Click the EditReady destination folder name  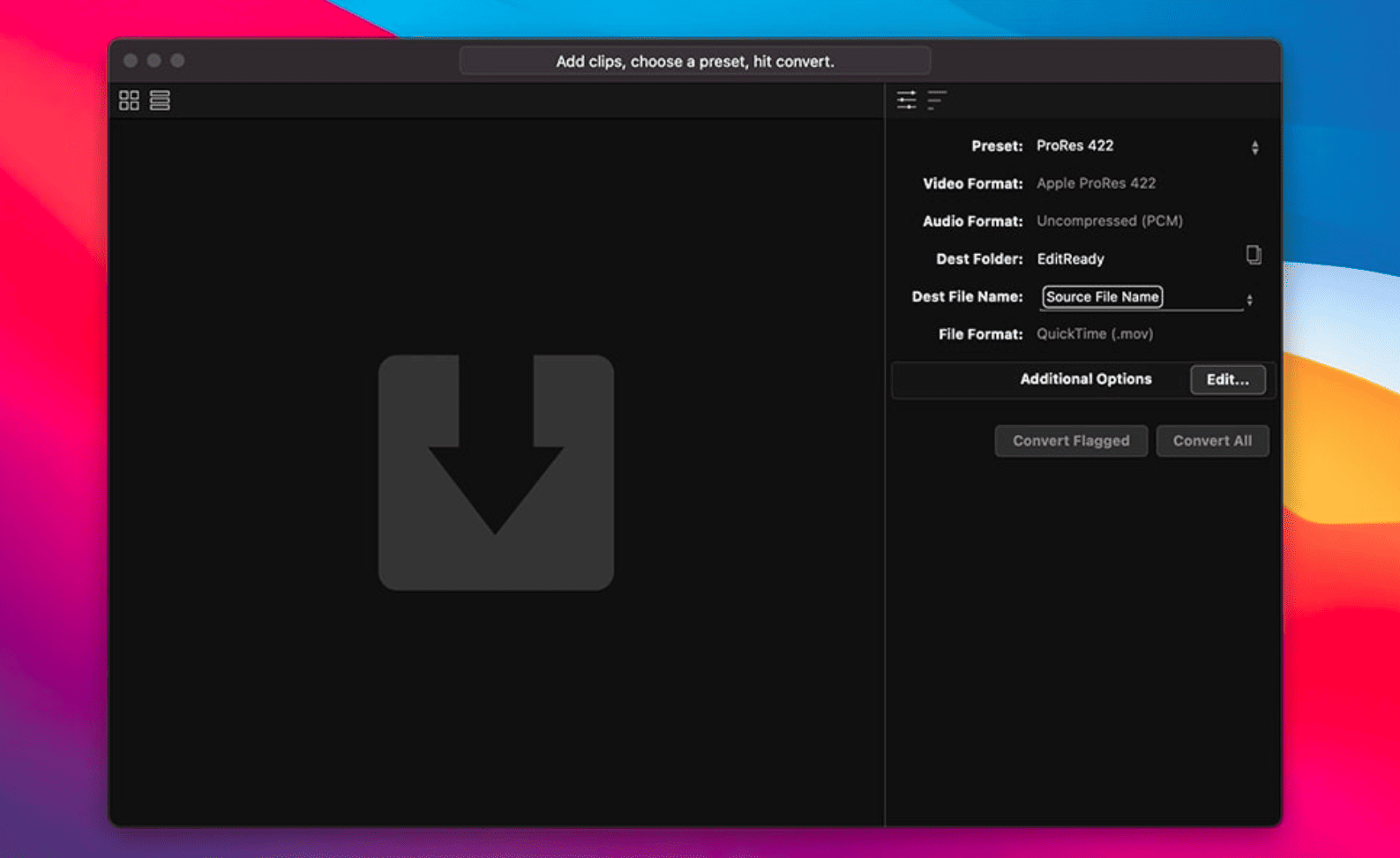pyautogui.click(x=1070, y=259)
